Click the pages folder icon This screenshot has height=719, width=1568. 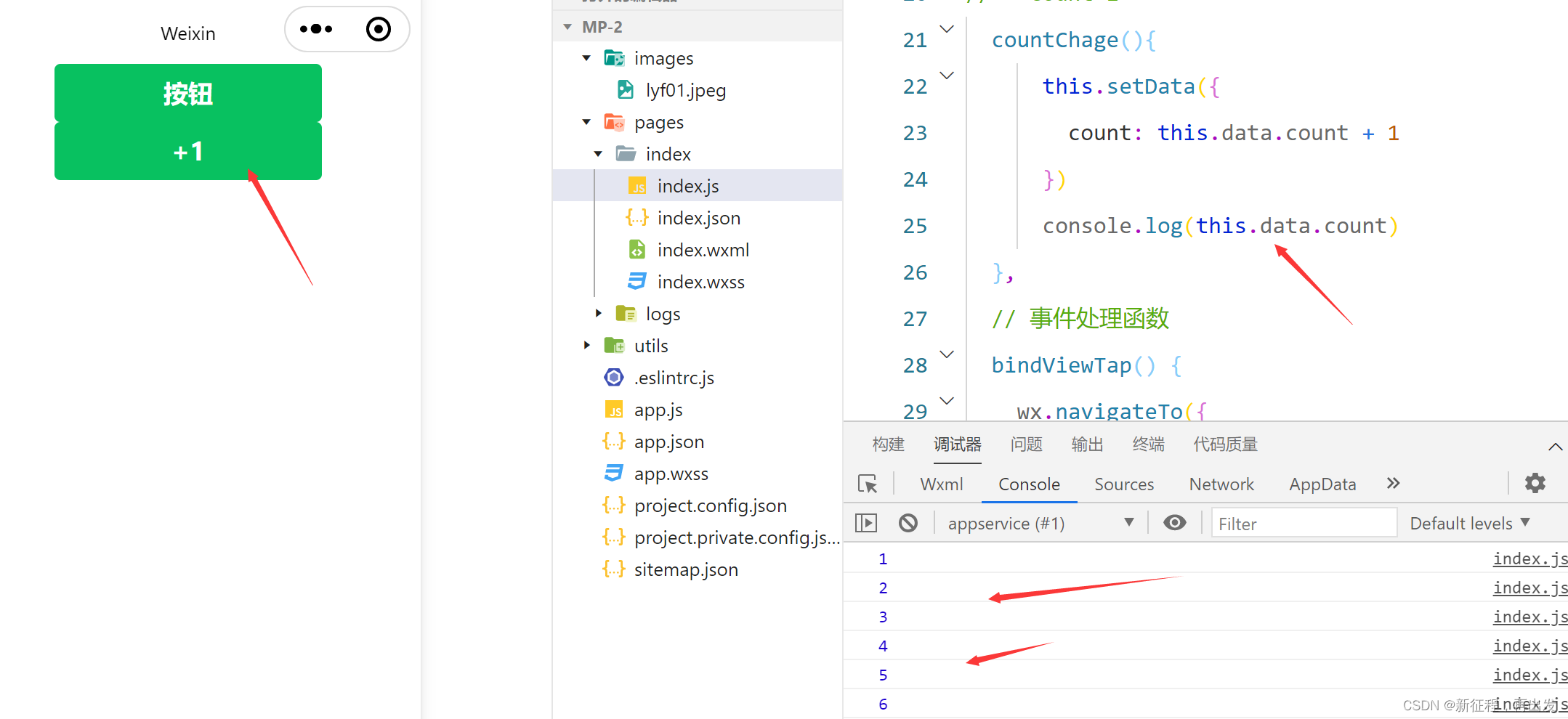pyautogui.click(x=614, y=122)
